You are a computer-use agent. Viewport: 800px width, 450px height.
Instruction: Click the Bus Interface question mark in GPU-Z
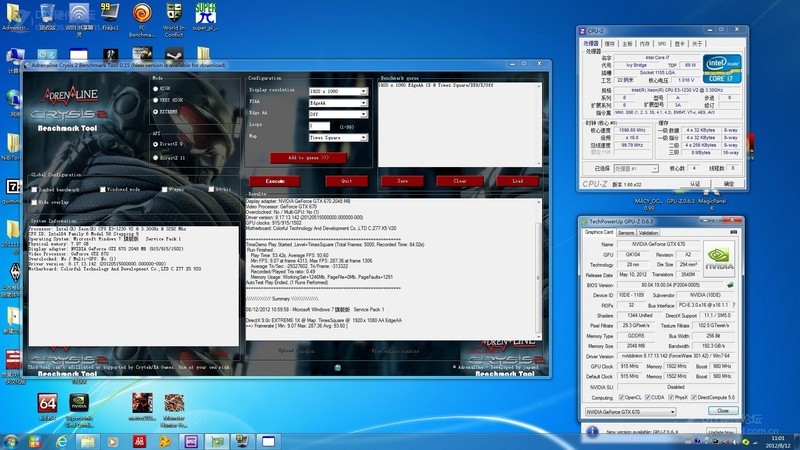[734, 305]
